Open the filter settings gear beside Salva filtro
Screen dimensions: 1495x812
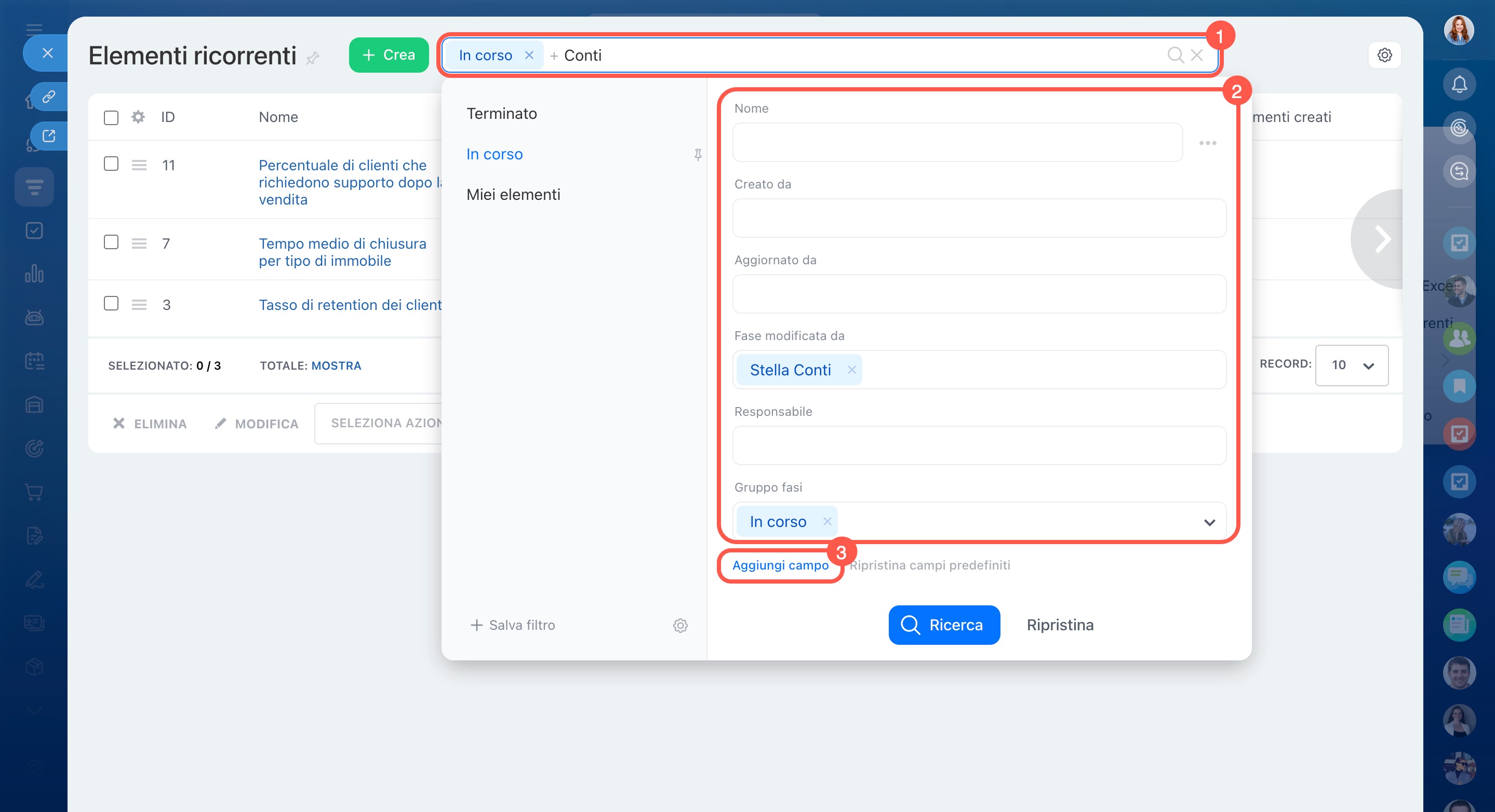point(680,625)
